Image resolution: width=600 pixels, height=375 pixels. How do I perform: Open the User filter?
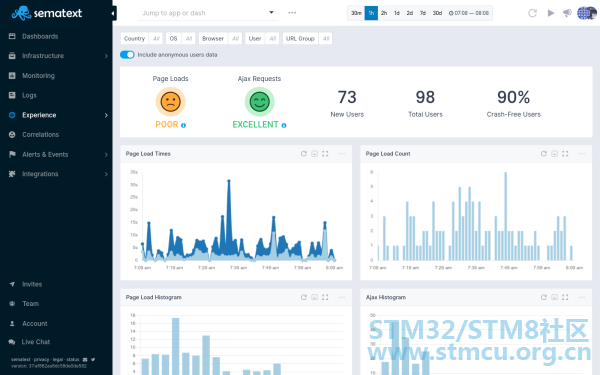point(262,39)
